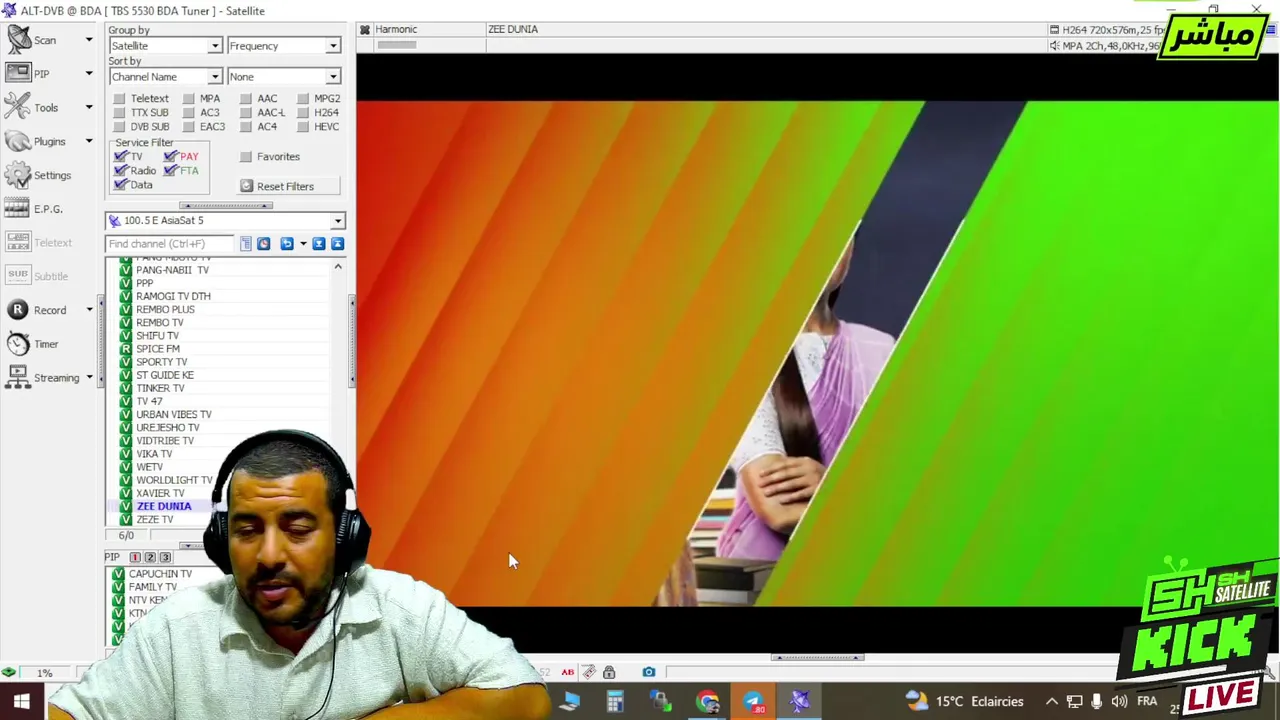The height and width of the screenshot is (720, 1280).
Task: Take a snapshot with the camera icon
Action: coord(649,672)
